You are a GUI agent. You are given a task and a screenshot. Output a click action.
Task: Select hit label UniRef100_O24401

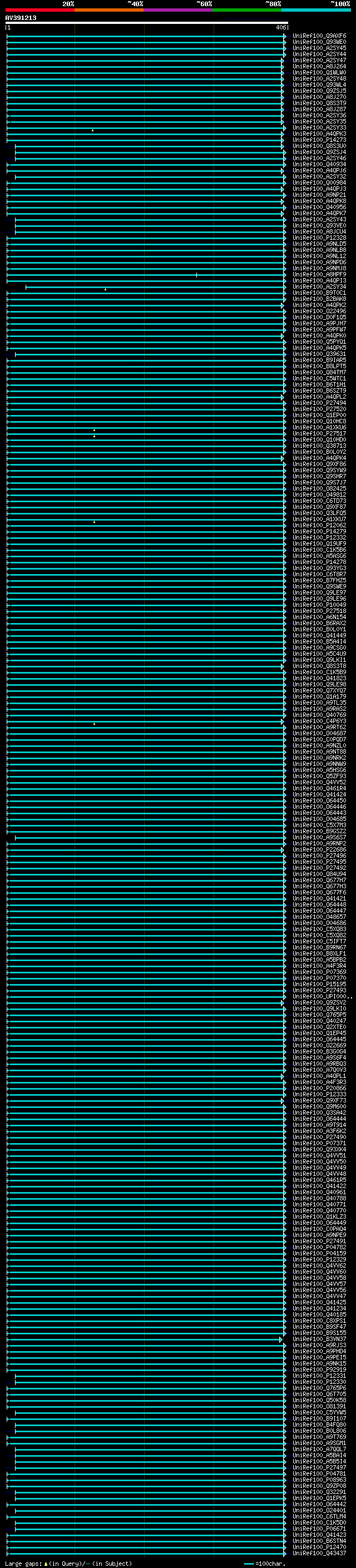point(319,1510)
